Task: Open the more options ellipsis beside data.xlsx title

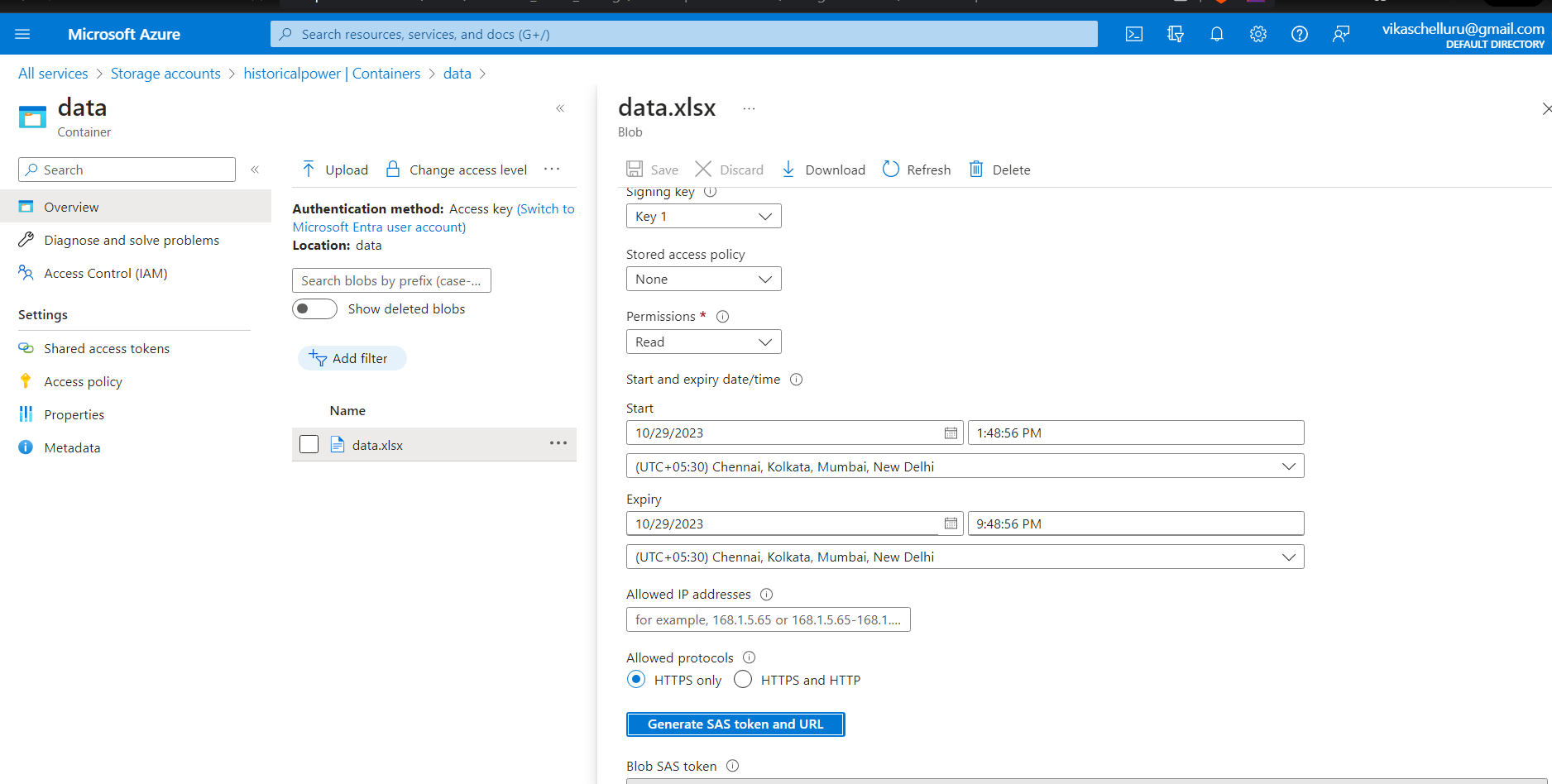Action: coord(749,108)
